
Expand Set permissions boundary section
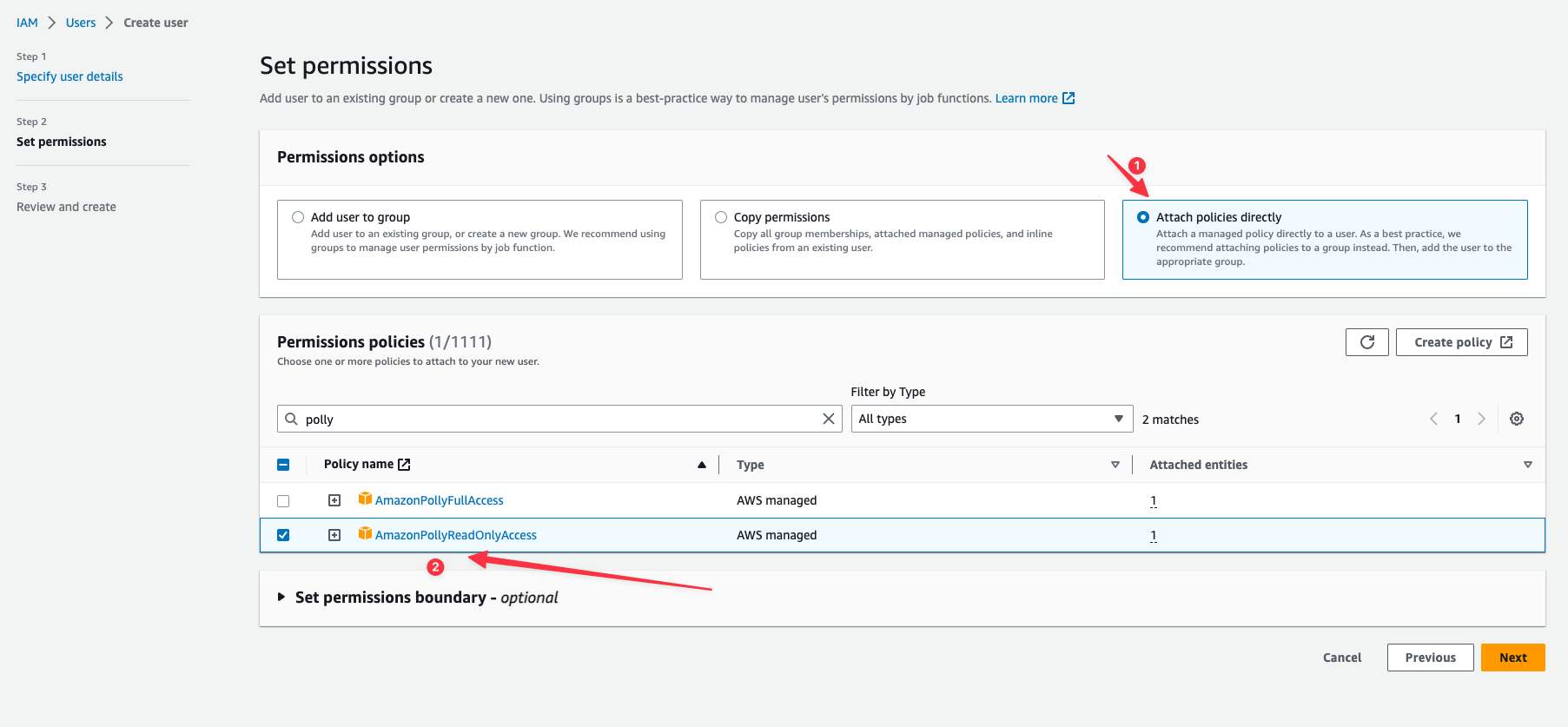[281, 597]
